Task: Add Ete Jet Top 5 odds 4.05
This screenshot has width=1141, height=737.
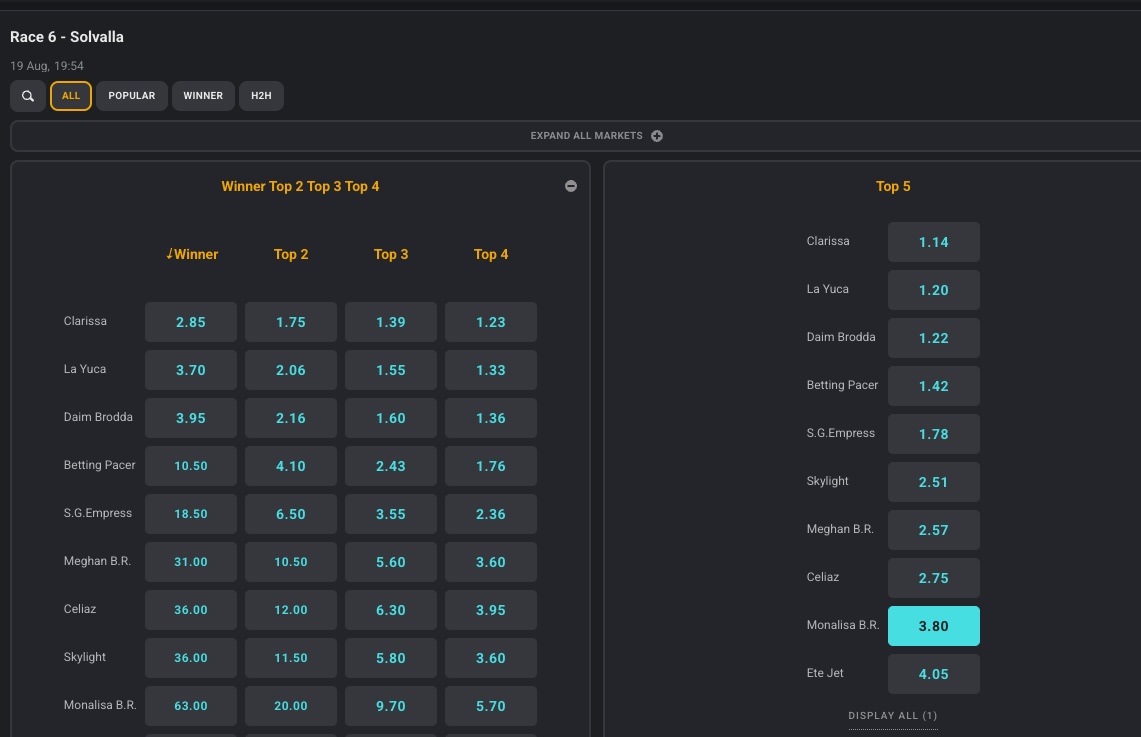Action: pyautogui.click(x=934, y=674)
